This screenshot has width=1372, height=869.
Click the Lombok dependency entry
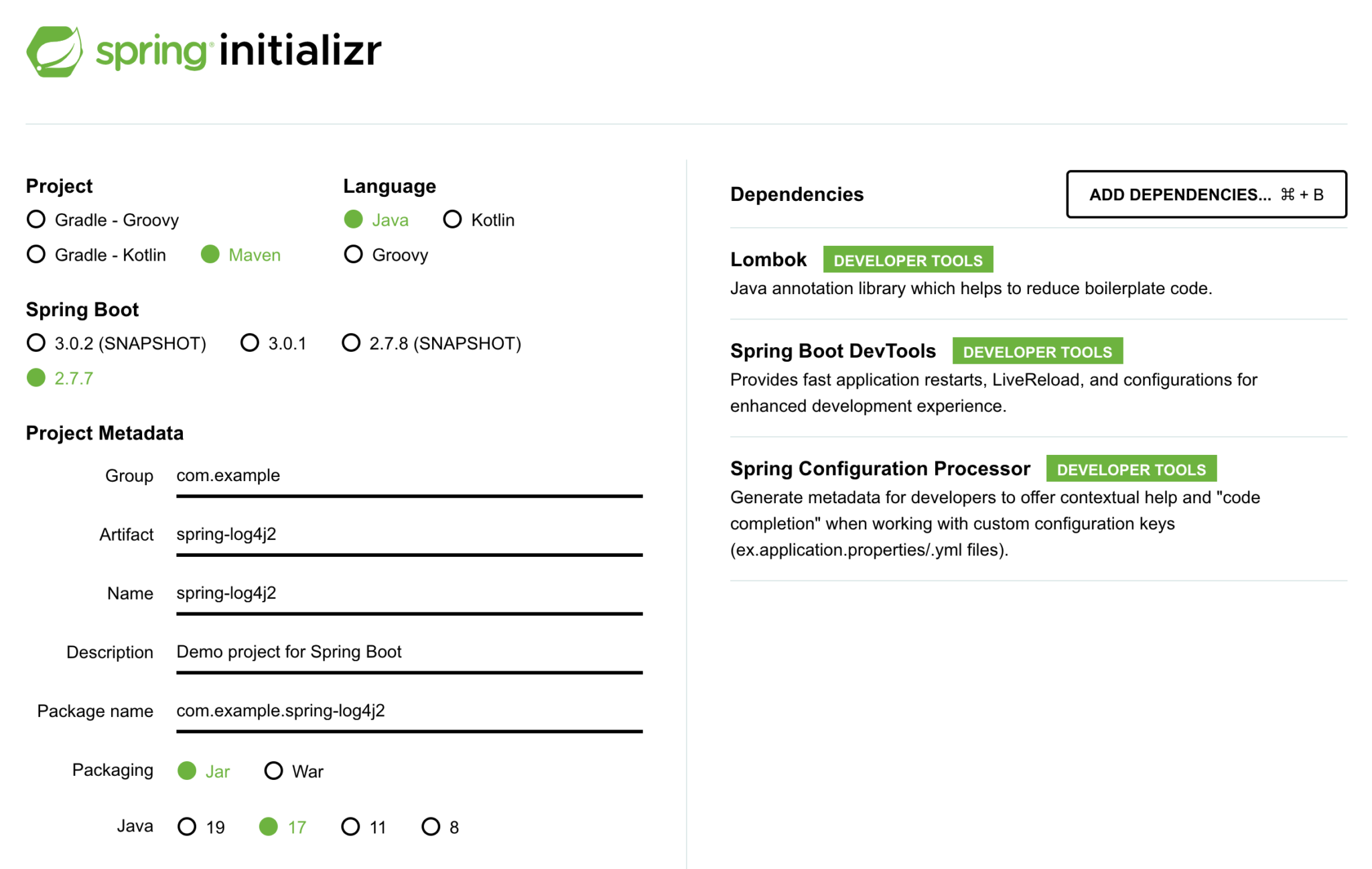pyautogui.click(x=769, y=260)
